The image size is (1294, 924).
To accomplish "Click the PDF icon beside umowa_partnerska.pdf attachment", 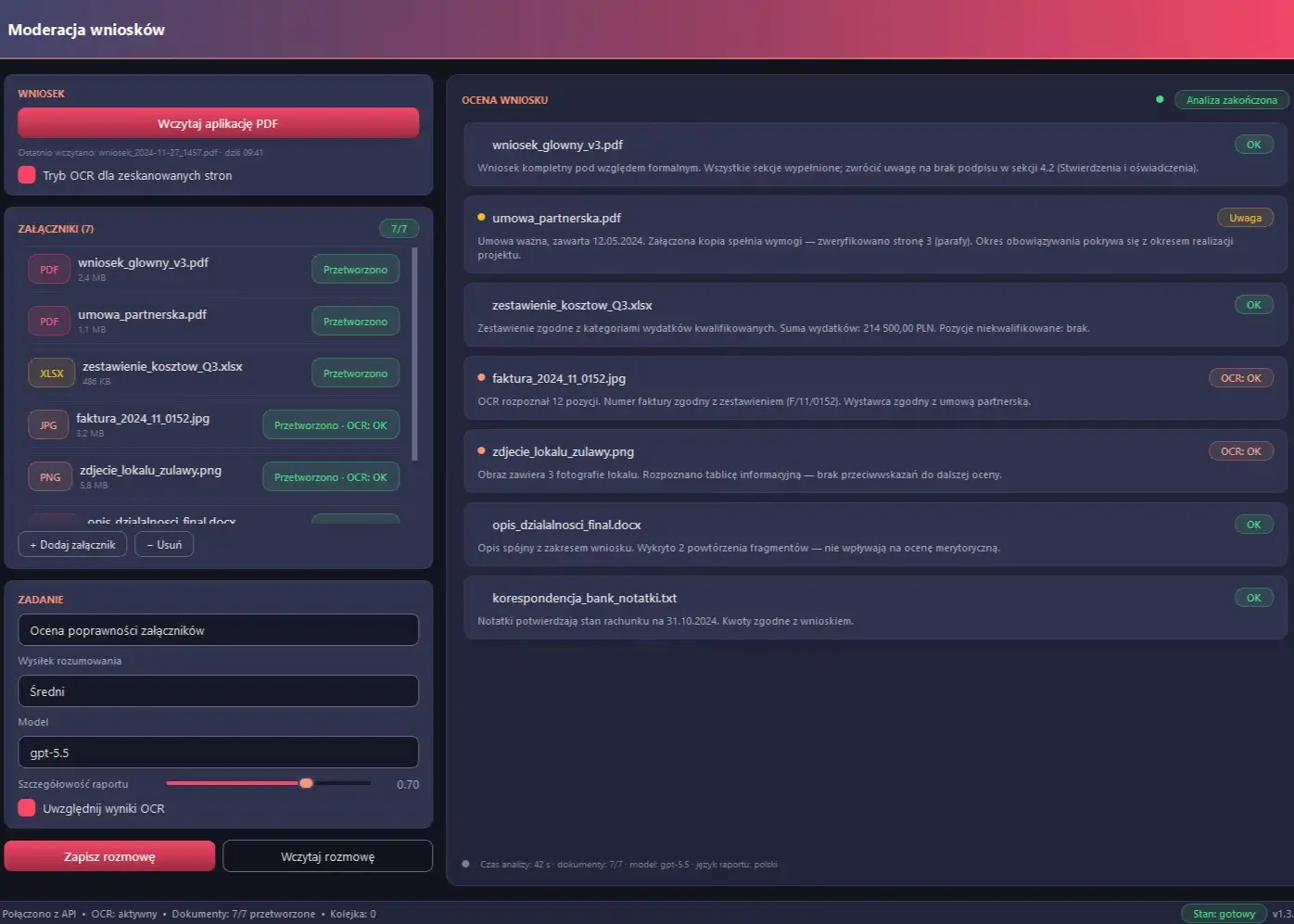I will [x=49, y=322].
